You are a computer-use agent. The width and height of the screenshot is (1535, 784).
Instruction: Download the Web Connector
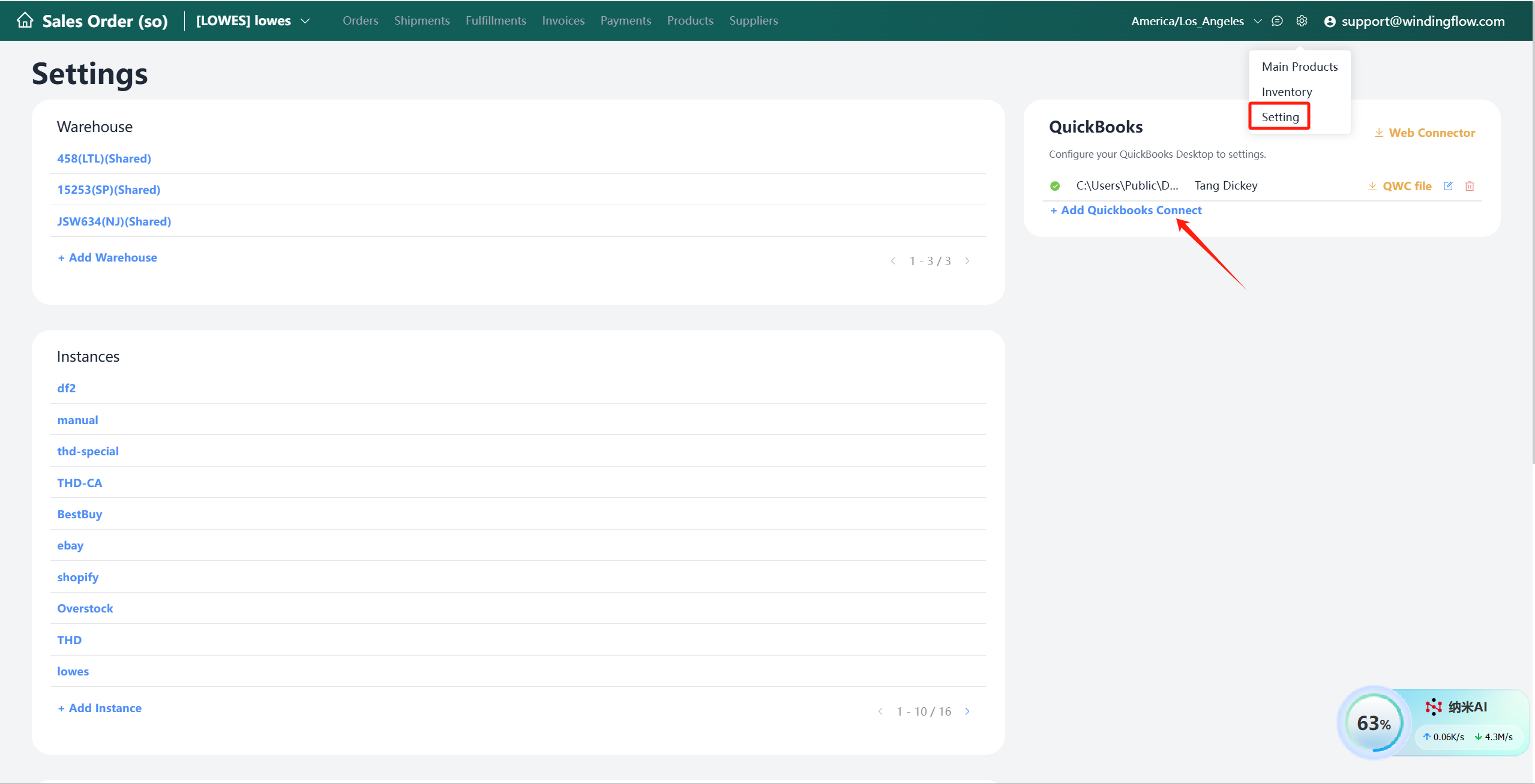click(x=1425, y=133)
